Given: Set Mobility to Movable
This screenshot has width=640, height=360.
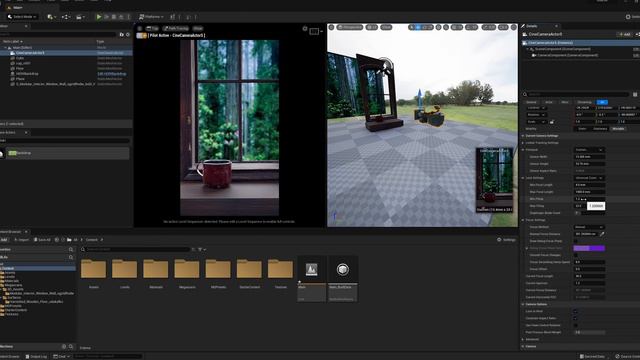Looking at the screenshot, I should [x=618, y=129].
